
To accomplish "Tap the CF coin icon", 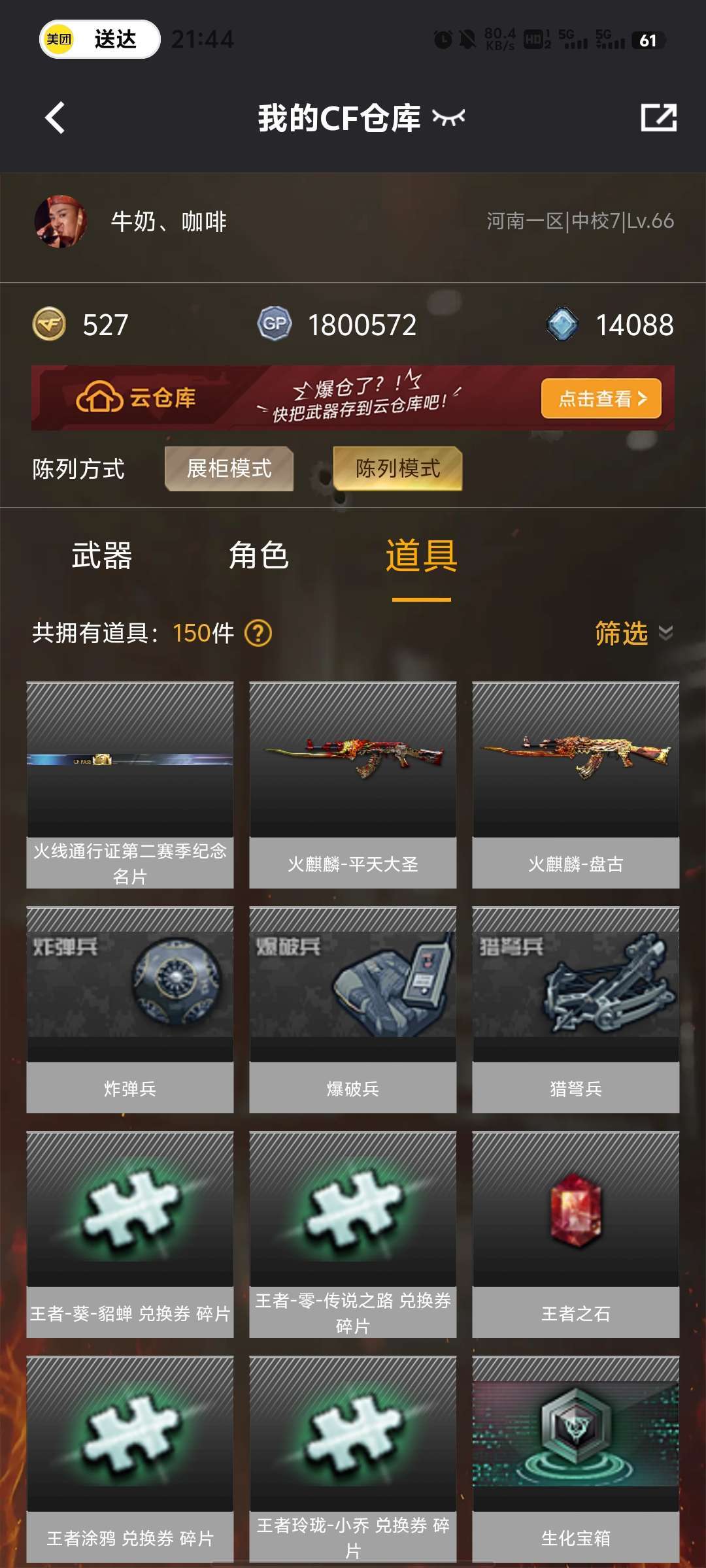I will click(x=49, y=324).
